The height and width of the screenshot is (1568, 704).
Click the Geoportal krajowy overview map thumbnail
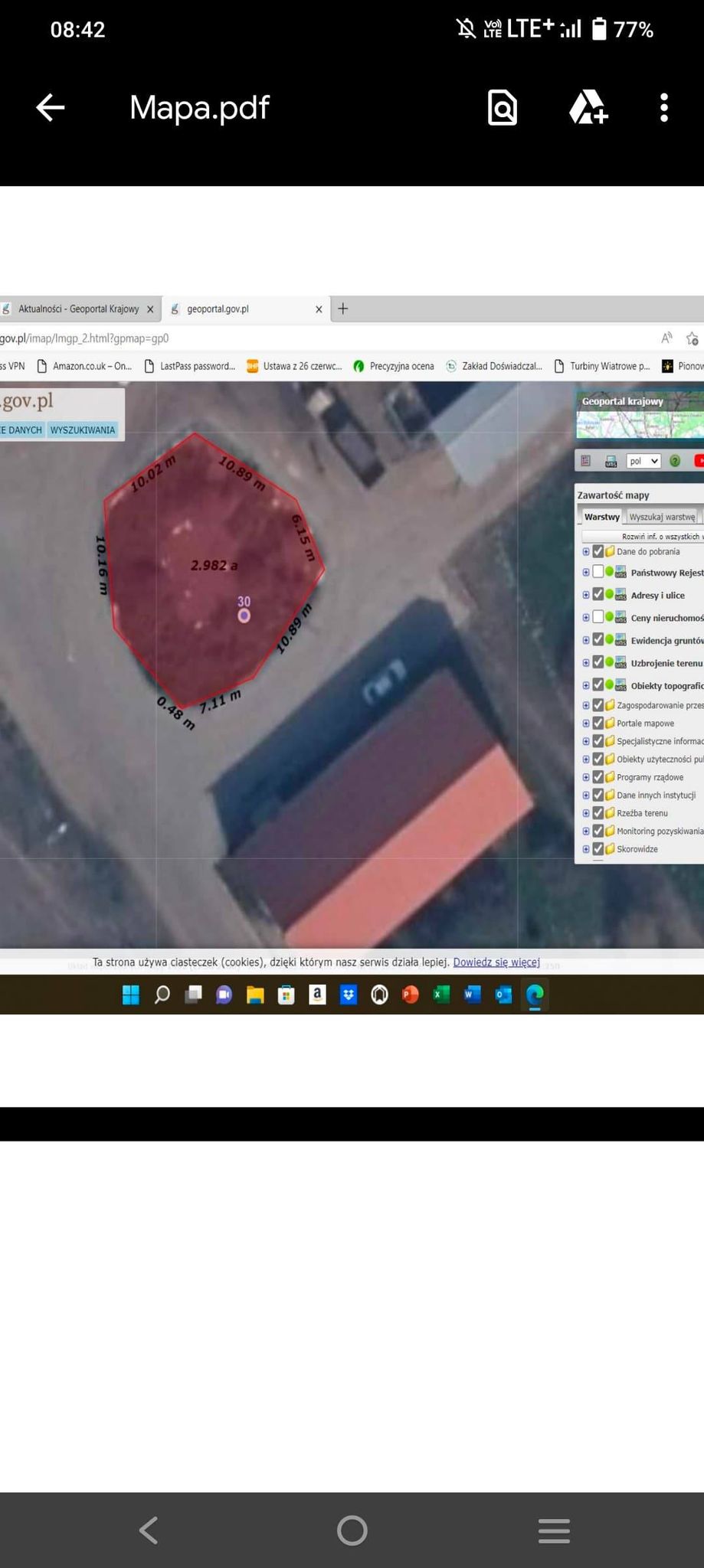point(640,420)
